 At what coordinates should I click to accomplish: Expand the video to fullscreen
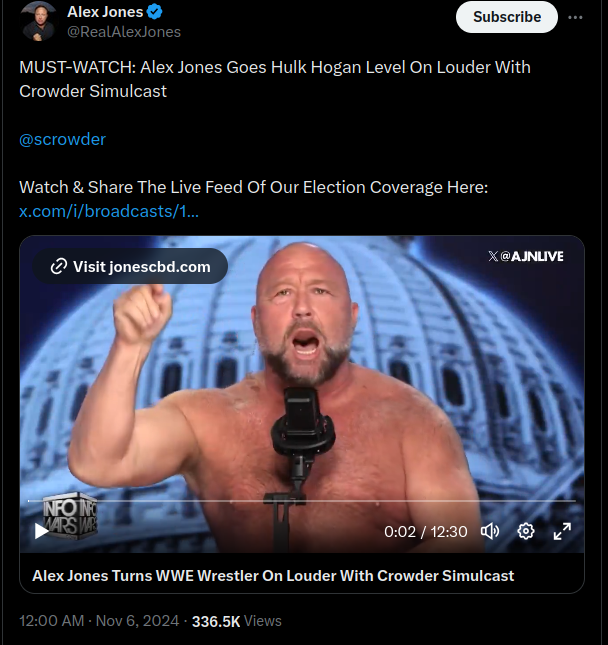point(562,531)
